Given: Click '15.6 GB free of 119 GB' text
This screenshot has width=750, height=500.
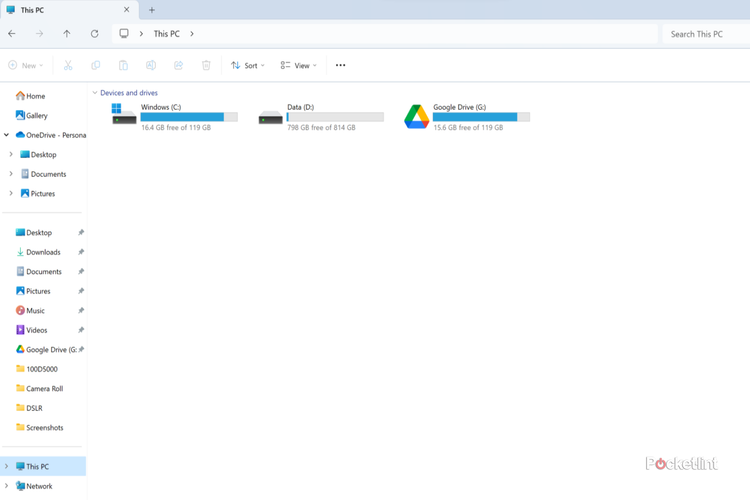Looking at the screenshot, I should (x=468, y=127).
